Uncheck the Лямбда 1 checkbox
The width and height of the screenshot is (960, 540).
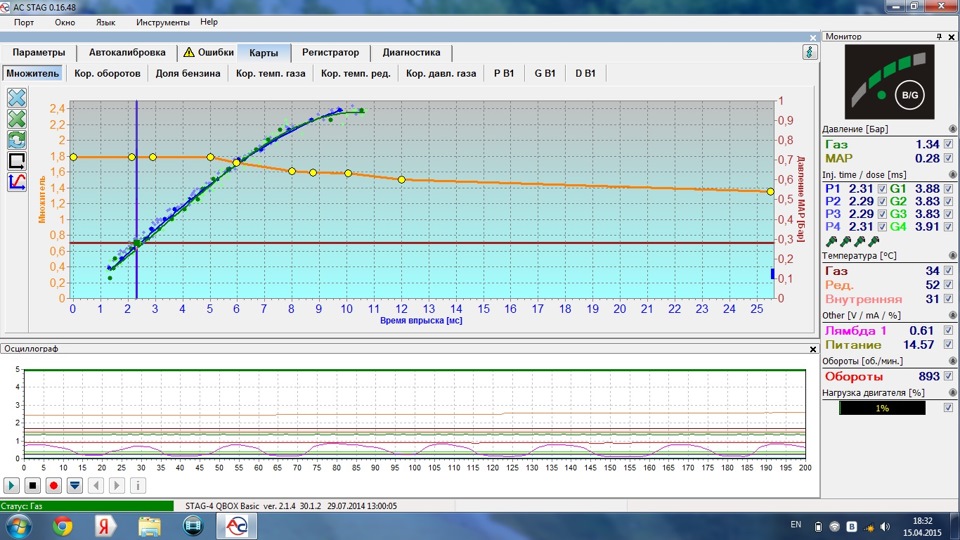coord(948,330)
